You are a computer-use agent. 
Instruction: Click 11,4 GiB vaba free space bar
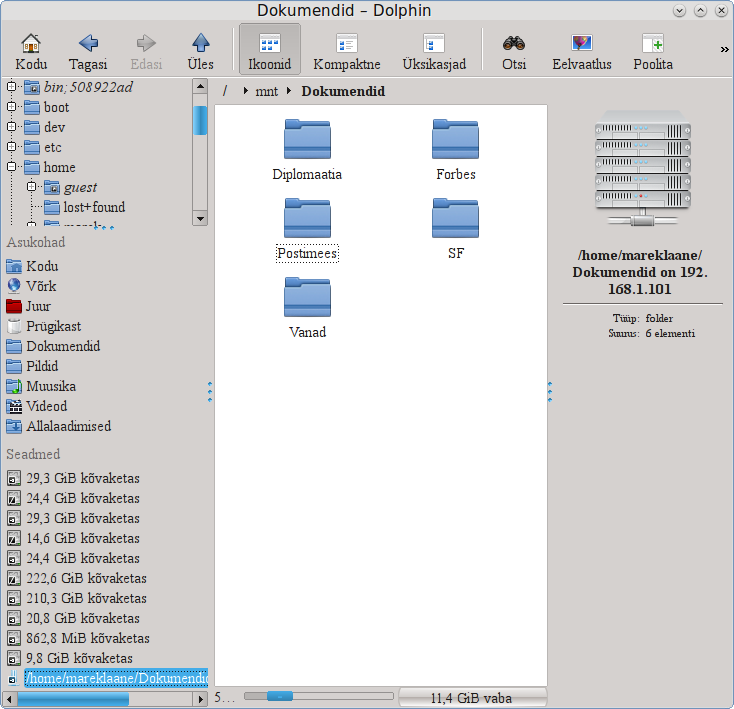pos(473,698)
